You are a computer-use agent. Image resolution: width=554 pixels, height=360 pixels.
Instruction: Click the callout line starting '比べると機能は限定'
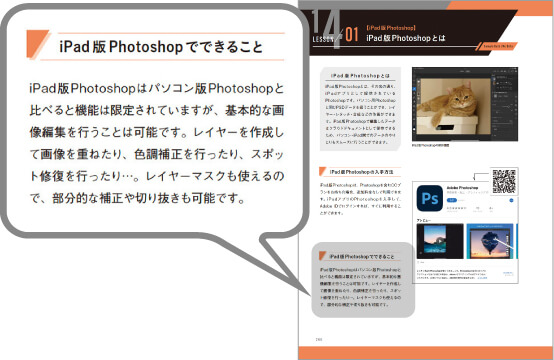point(157,111)
